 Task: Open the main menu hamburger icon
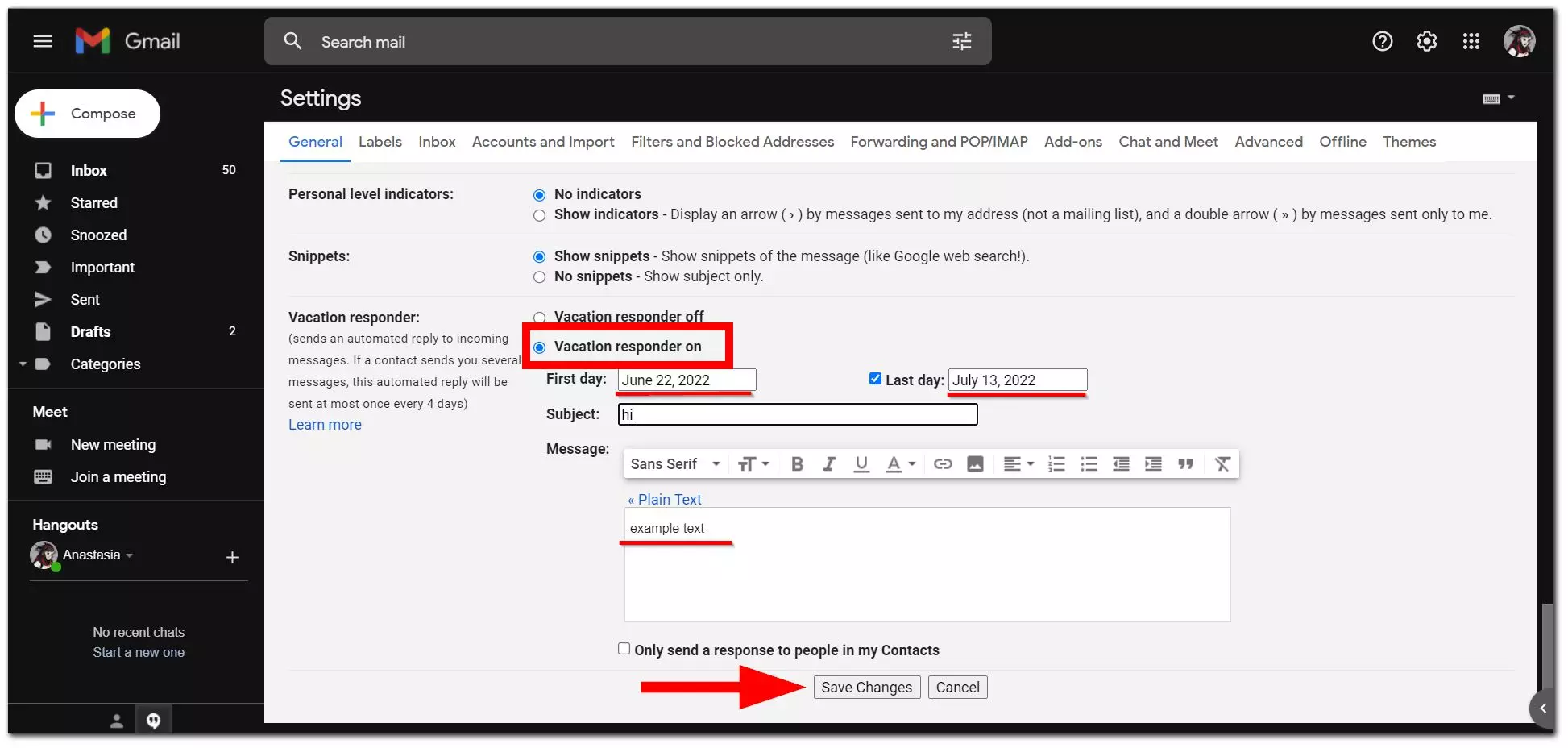(43, 41)
